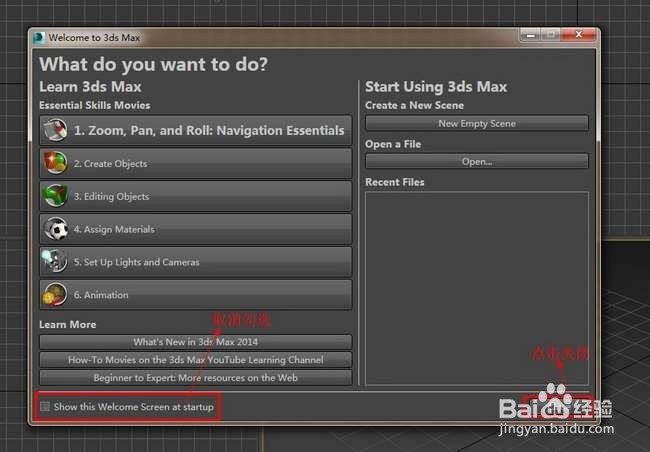The image size is (650, 452).
Task: Close the Welcome to 3ds Max dialog
Action: (579, 35)
